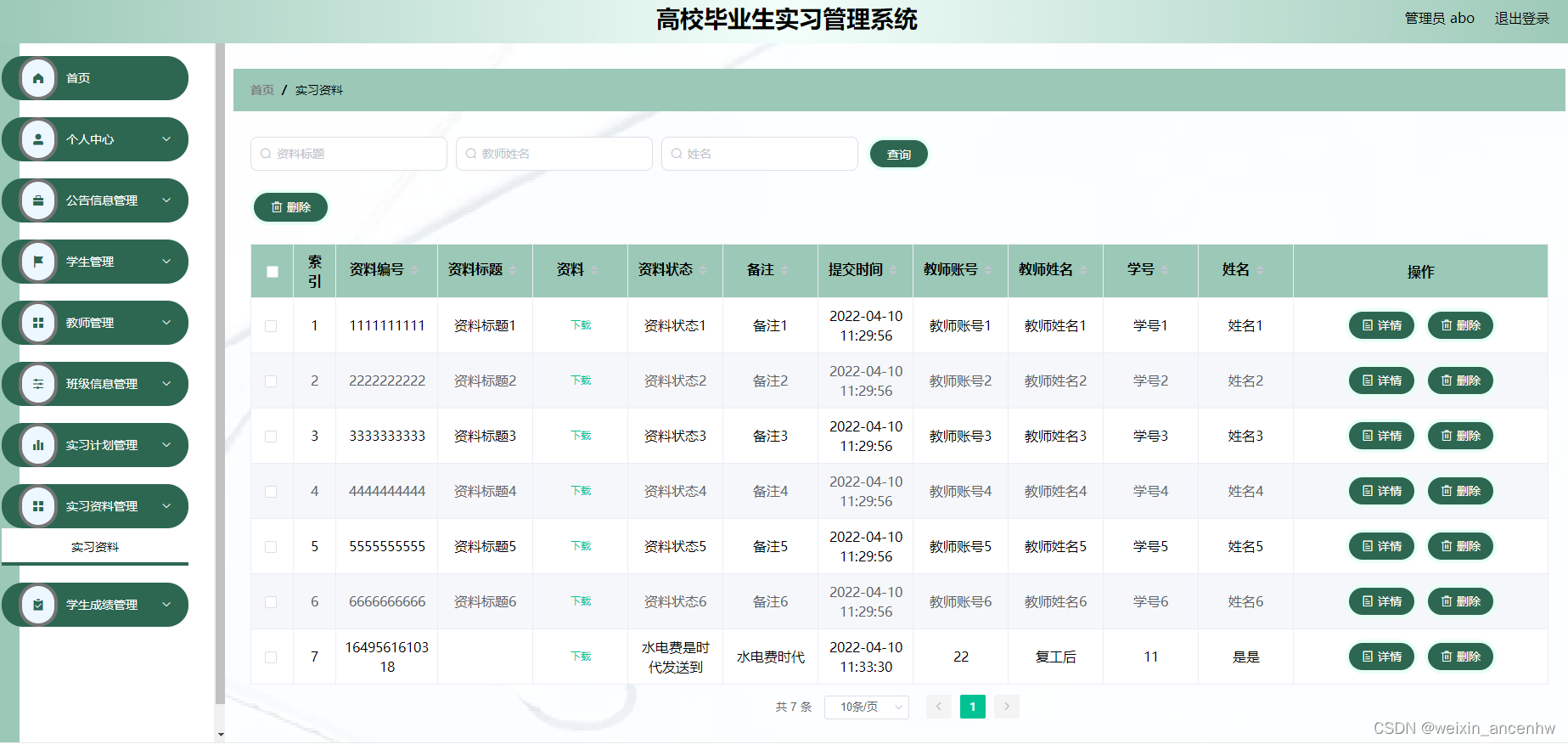Expand 个人中心 menu chevron
Screen dimensions: 1568x744
[166, 139]
